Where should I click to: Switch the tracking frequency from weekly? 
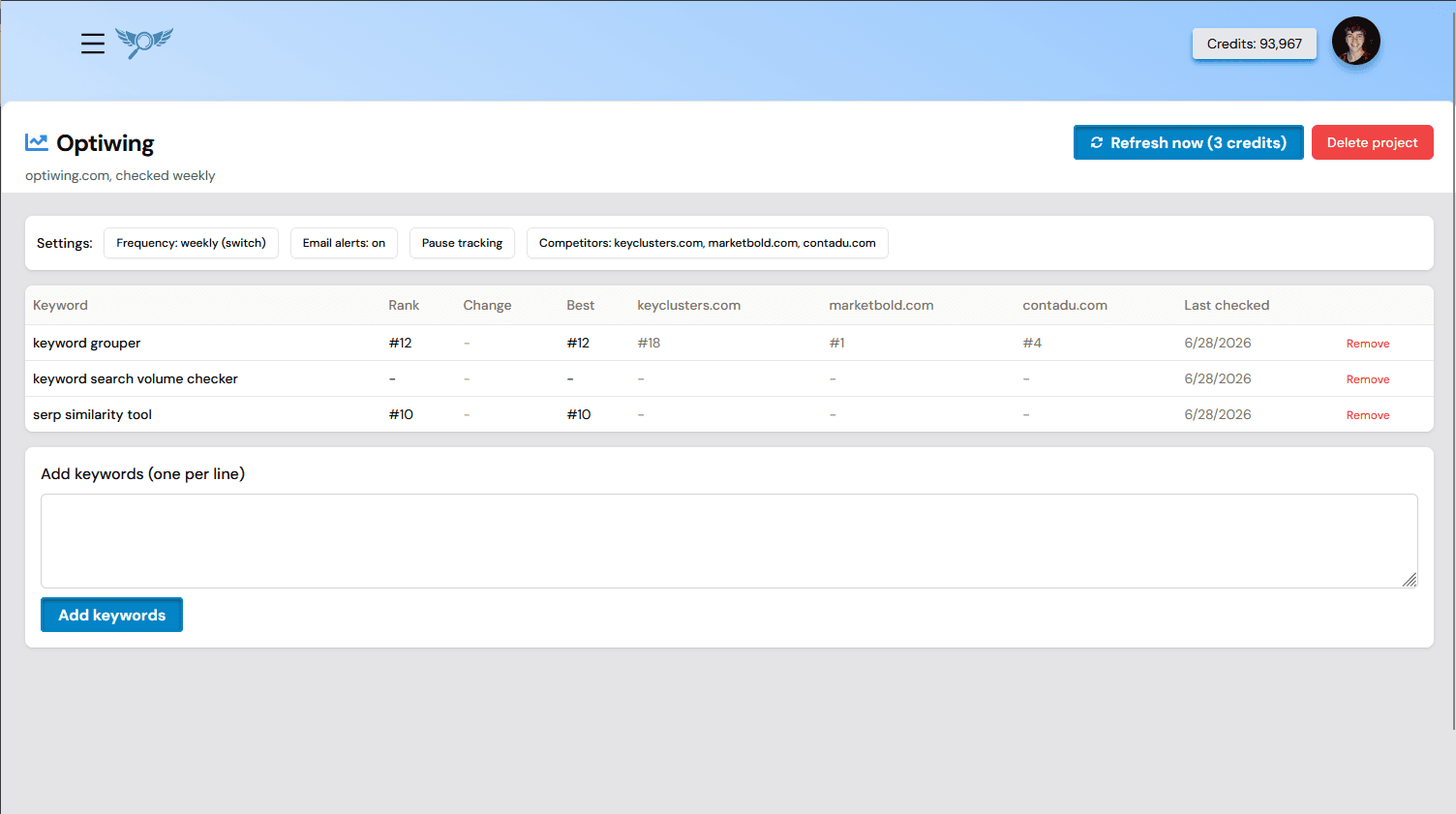click(191, 243)
